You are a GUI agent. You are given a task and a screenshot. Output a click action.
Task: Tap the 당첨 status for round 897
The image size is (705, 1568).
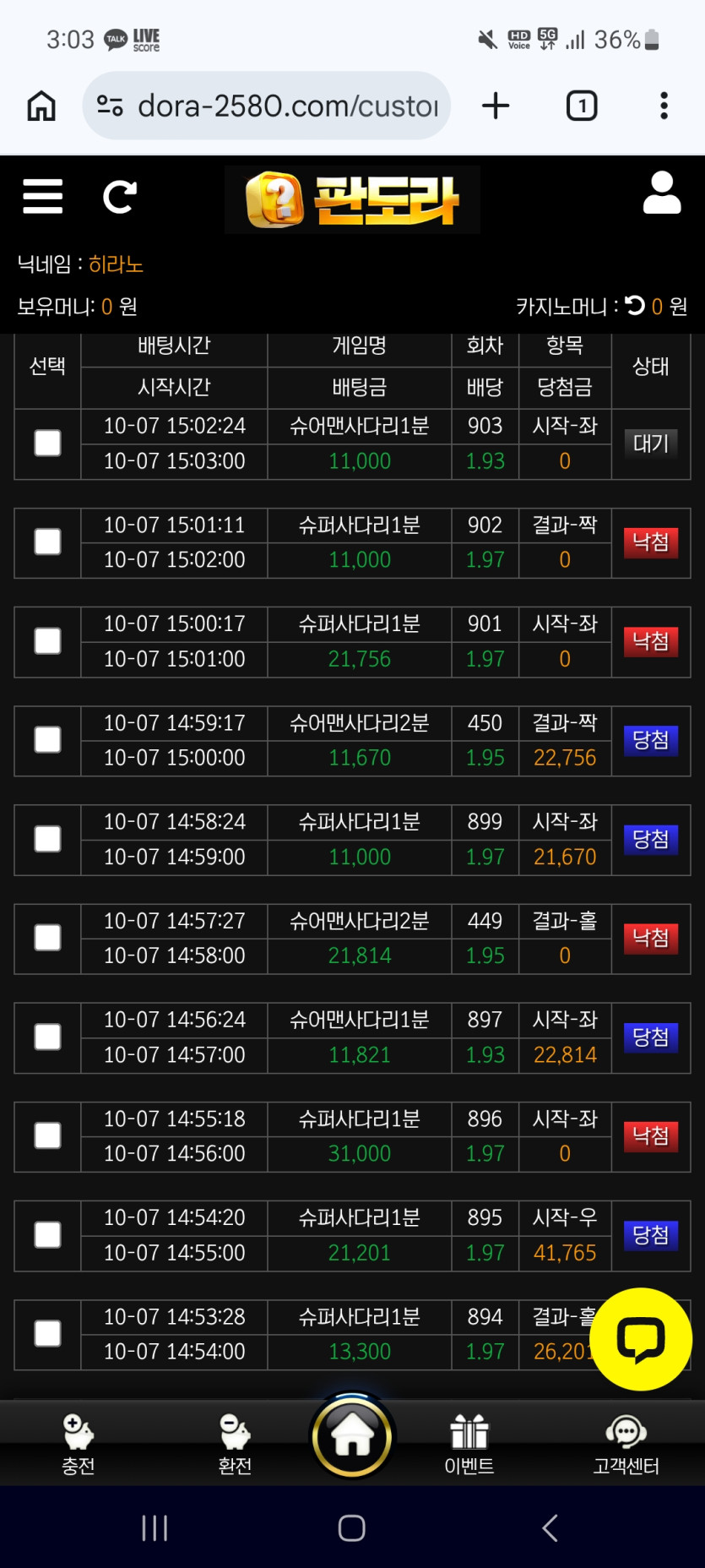[x=651, y=1037]
